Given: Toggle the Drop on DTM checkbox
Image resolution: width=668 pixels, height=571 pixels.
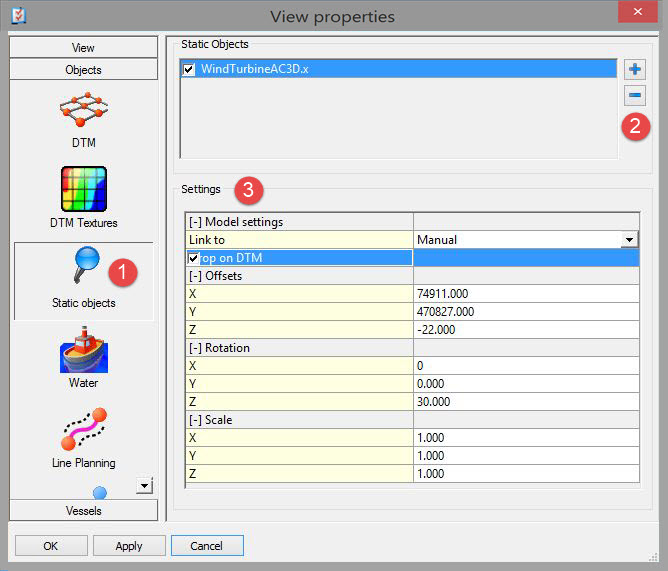Looking at the screenshot, I should [x=194, y=258].
